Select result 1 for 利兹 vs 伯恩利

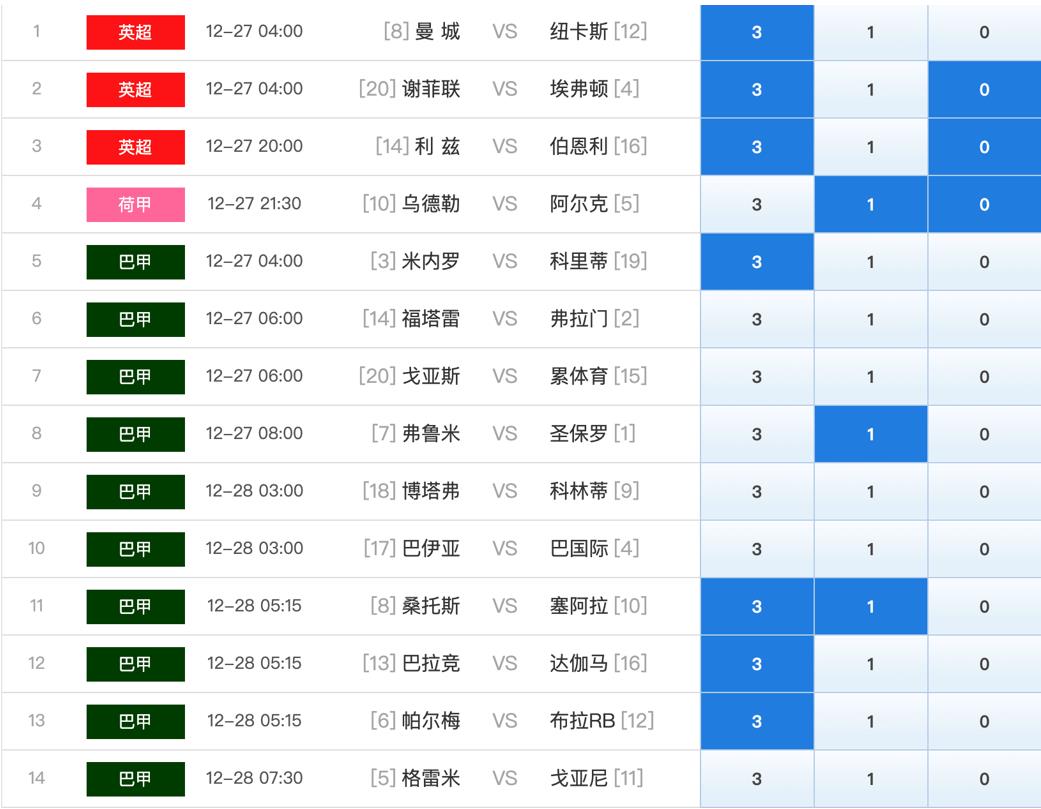point(870,147)
